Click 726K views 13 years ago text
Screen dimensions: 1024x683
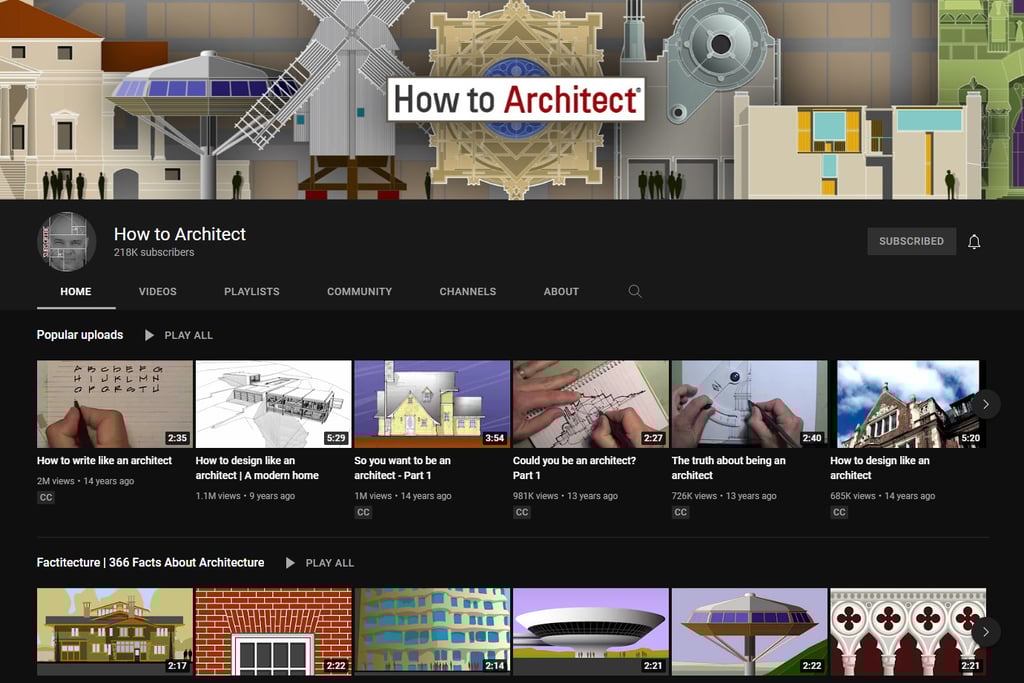724,496
